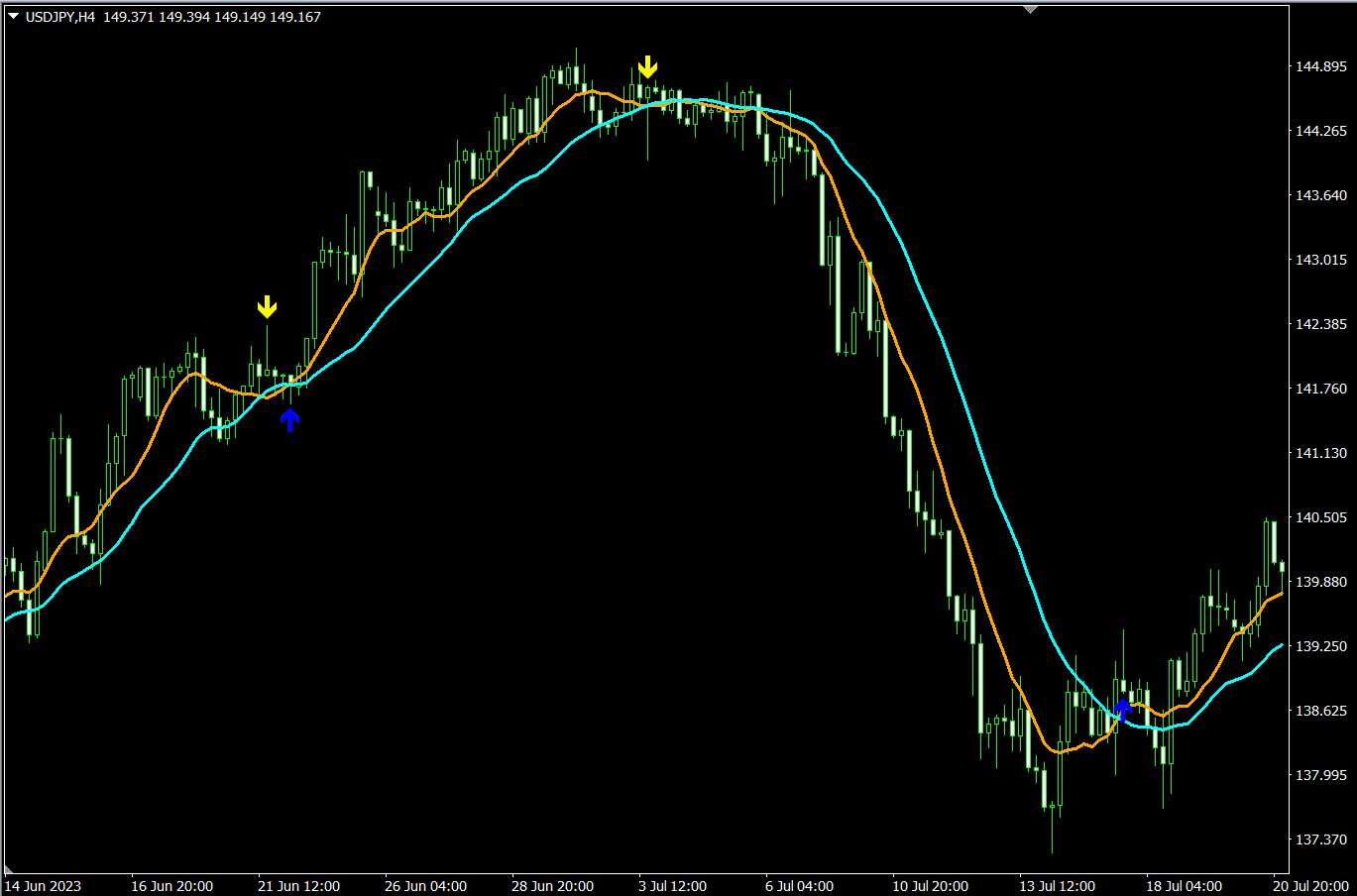The image size is (1357, 896).
Task: Click the 3 Jul 12:00 time label
Action: point(671,886)
